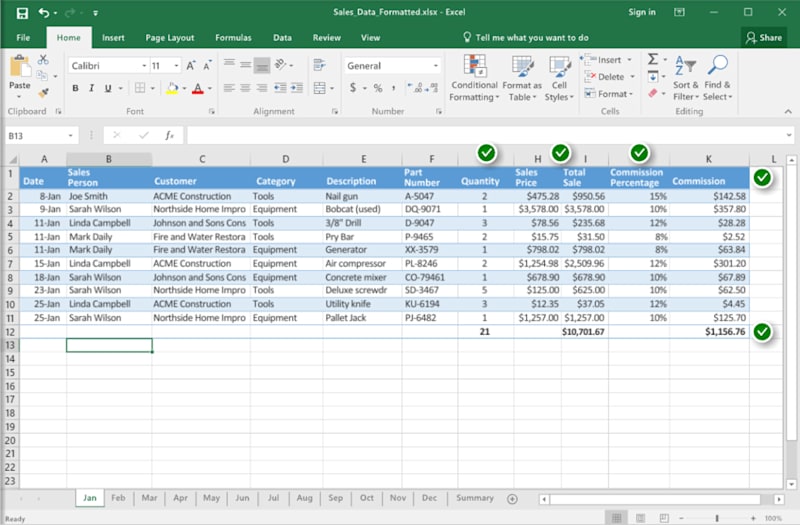This screenshot has width=800, height=525.
Task: Open the Calibri font name dropdown
Action: pyautogui.click(x=144, y=66)
